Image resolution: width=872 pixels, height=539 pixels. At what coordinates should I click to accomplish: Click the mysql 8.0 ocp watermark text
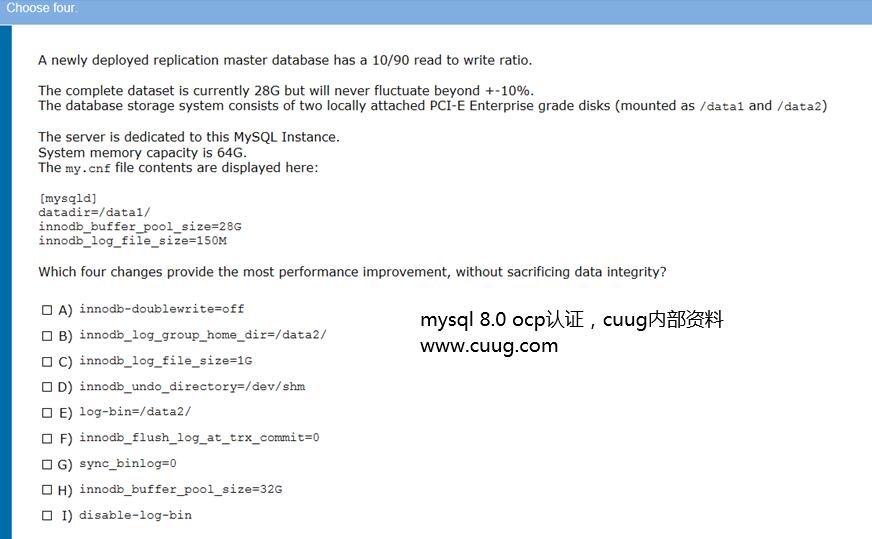571,320
